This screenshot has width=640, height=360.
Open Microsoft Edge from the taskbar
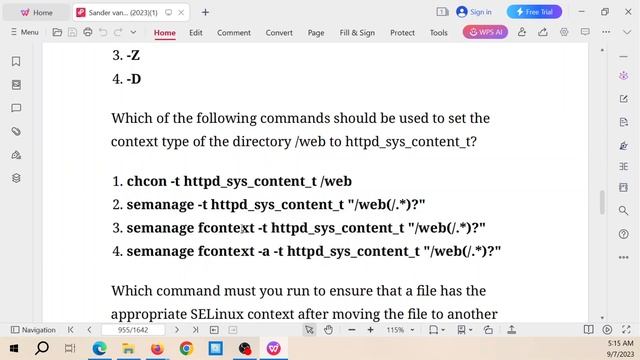click(x=99, y=349)
